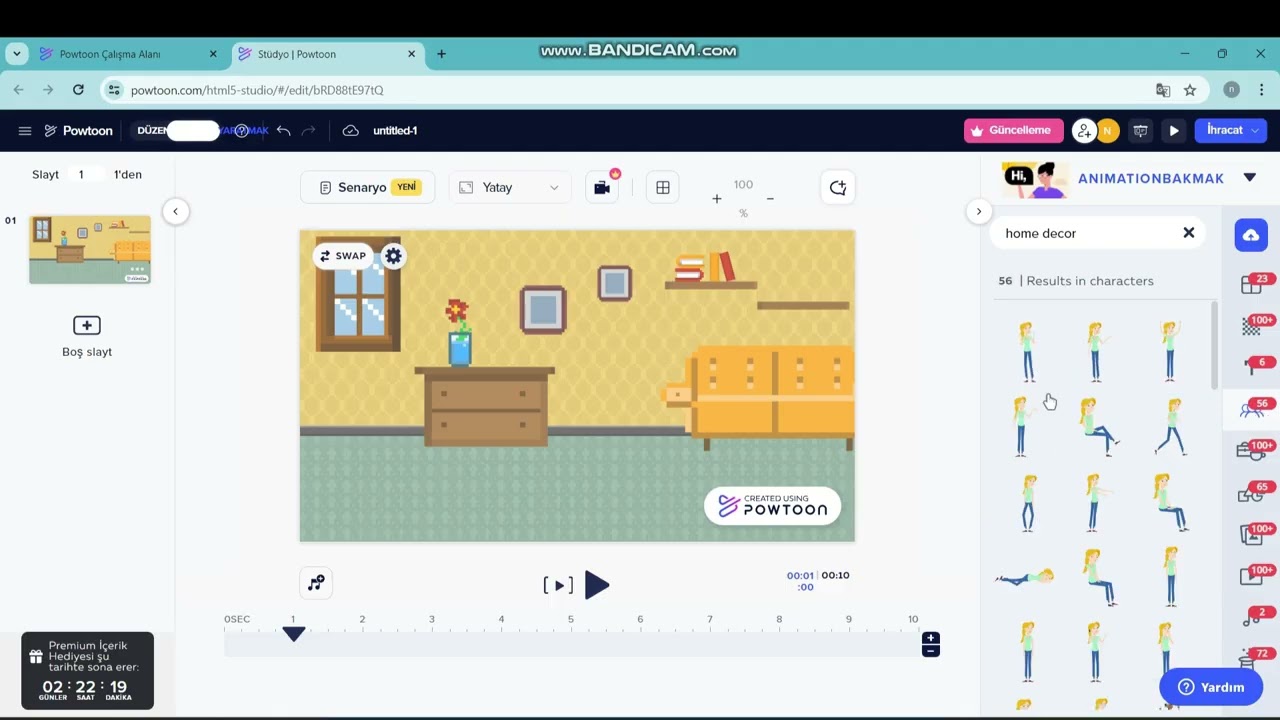This screenshot has height=720, width=1280.
Task: Open the camera recording tool
Action: coord(602,187)
